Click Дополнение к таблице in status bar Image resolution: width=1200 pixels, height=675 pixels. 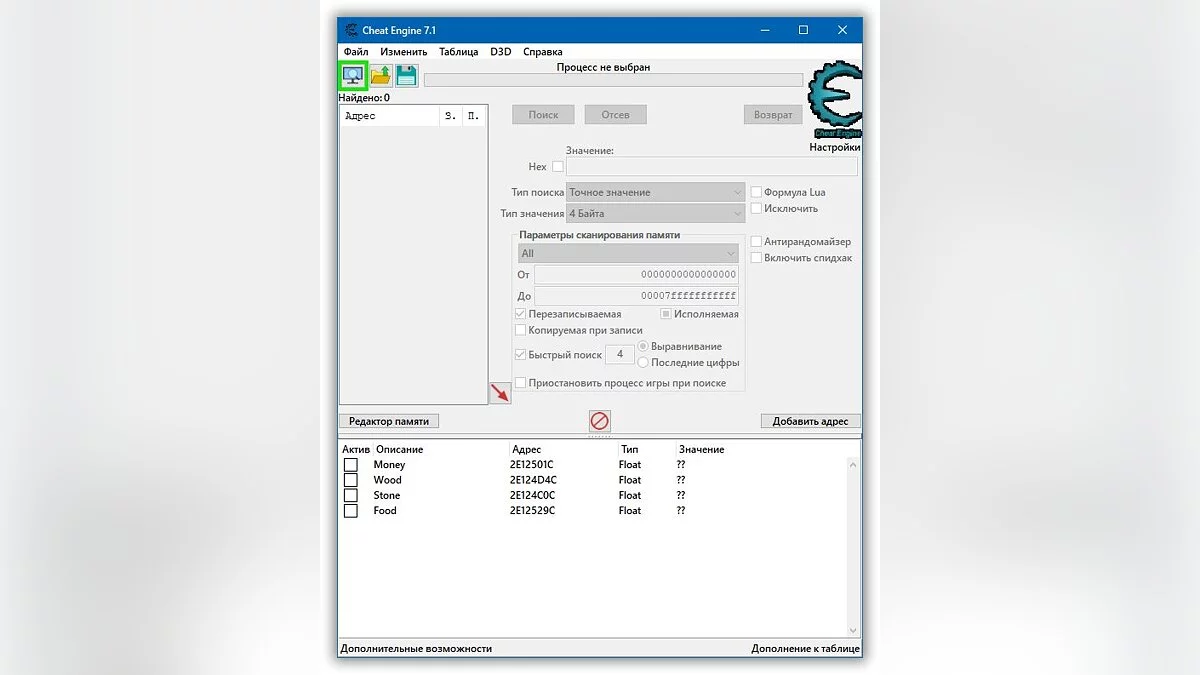click(806, 649)
